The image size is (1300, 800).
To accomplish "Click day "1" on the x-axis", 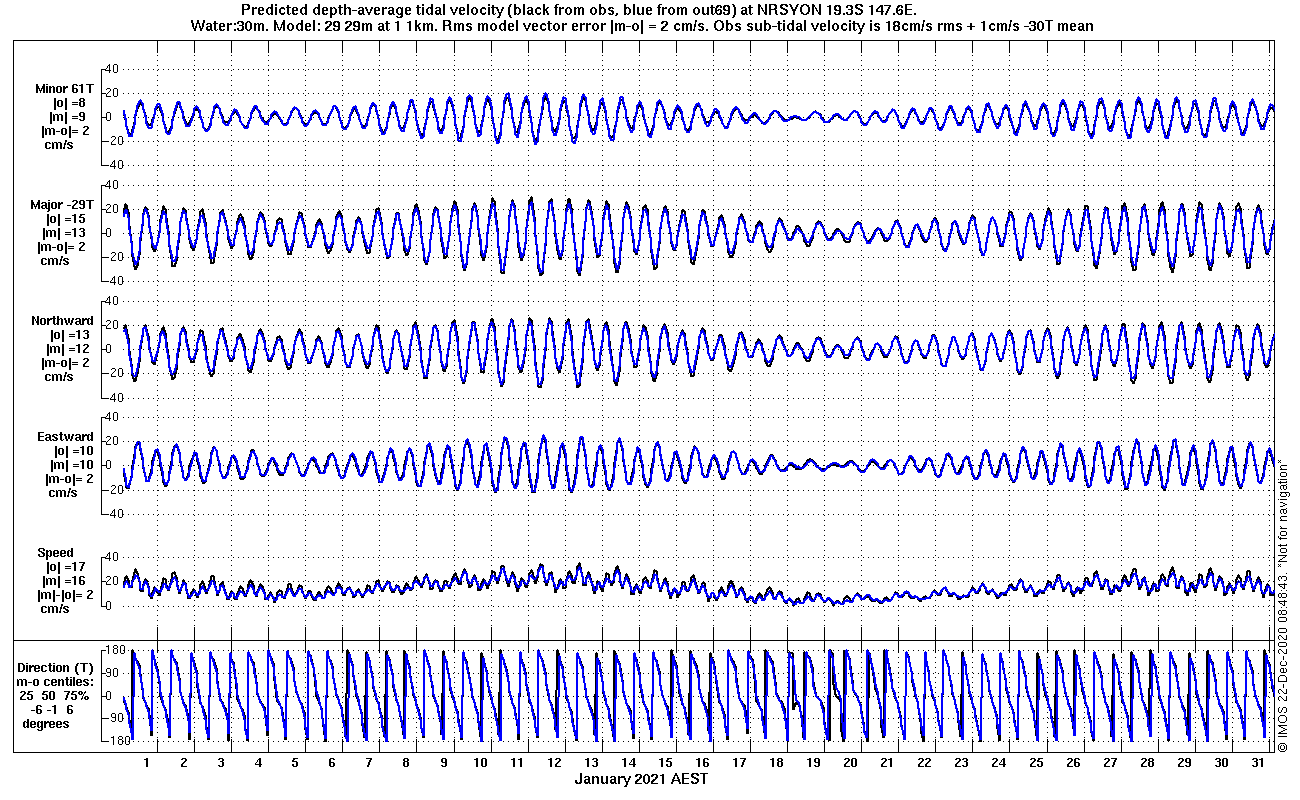I will pyautogui.click(x=147, y=763).
